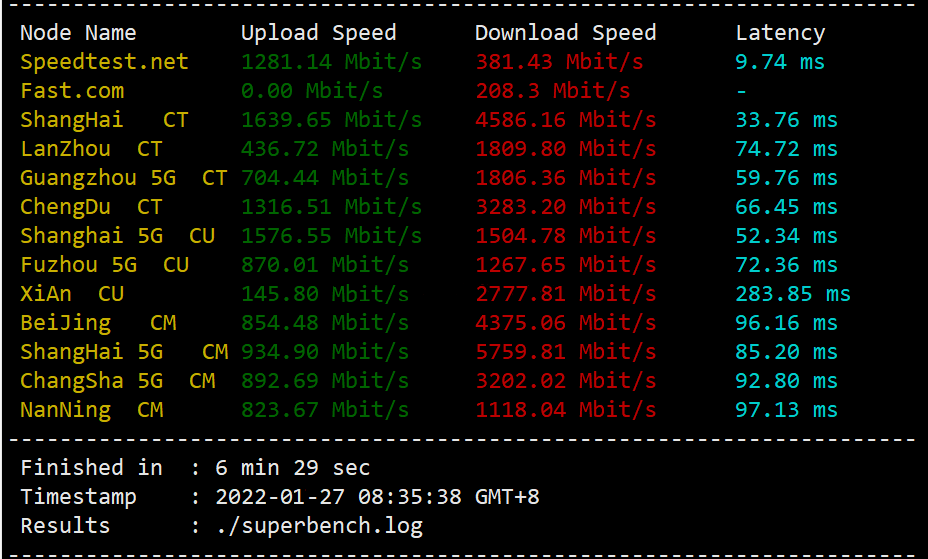Click download value '1806.36 Mbit/s'
This screenshot has height=559, width=928.
click(x=566, y=177)
